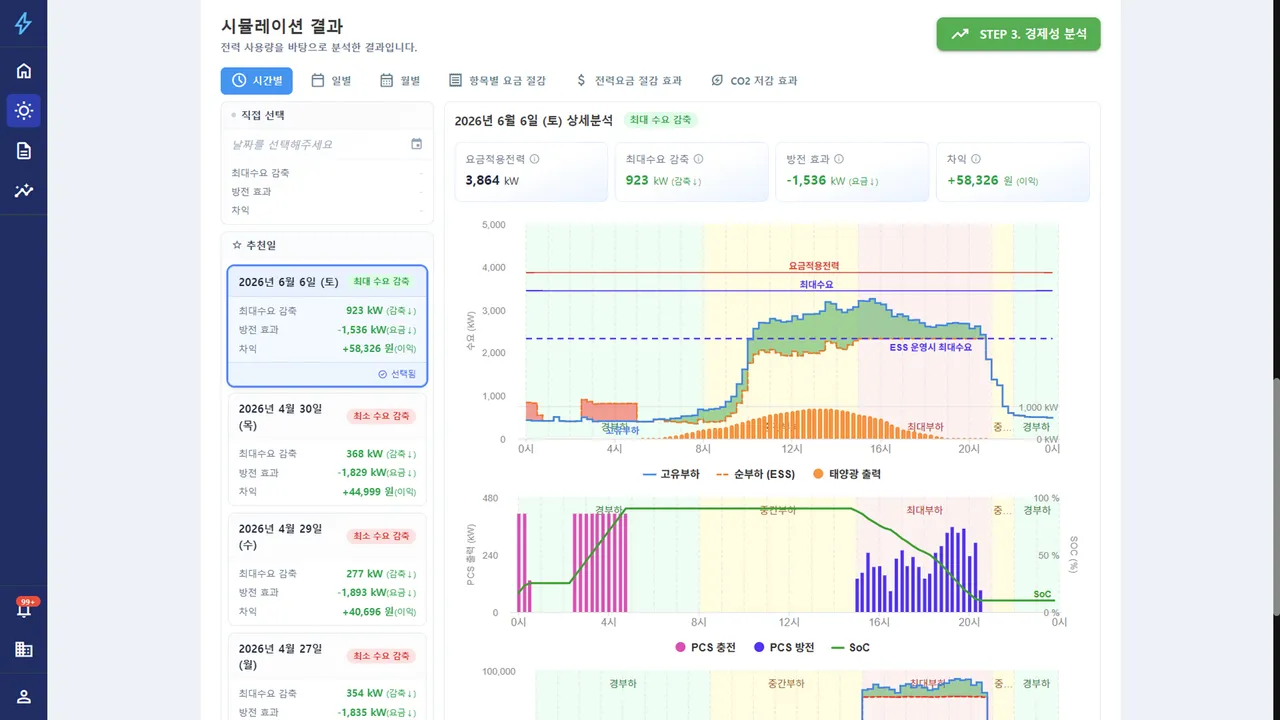Toggle PCS 방전 legend item

click(x=785, y=647)
